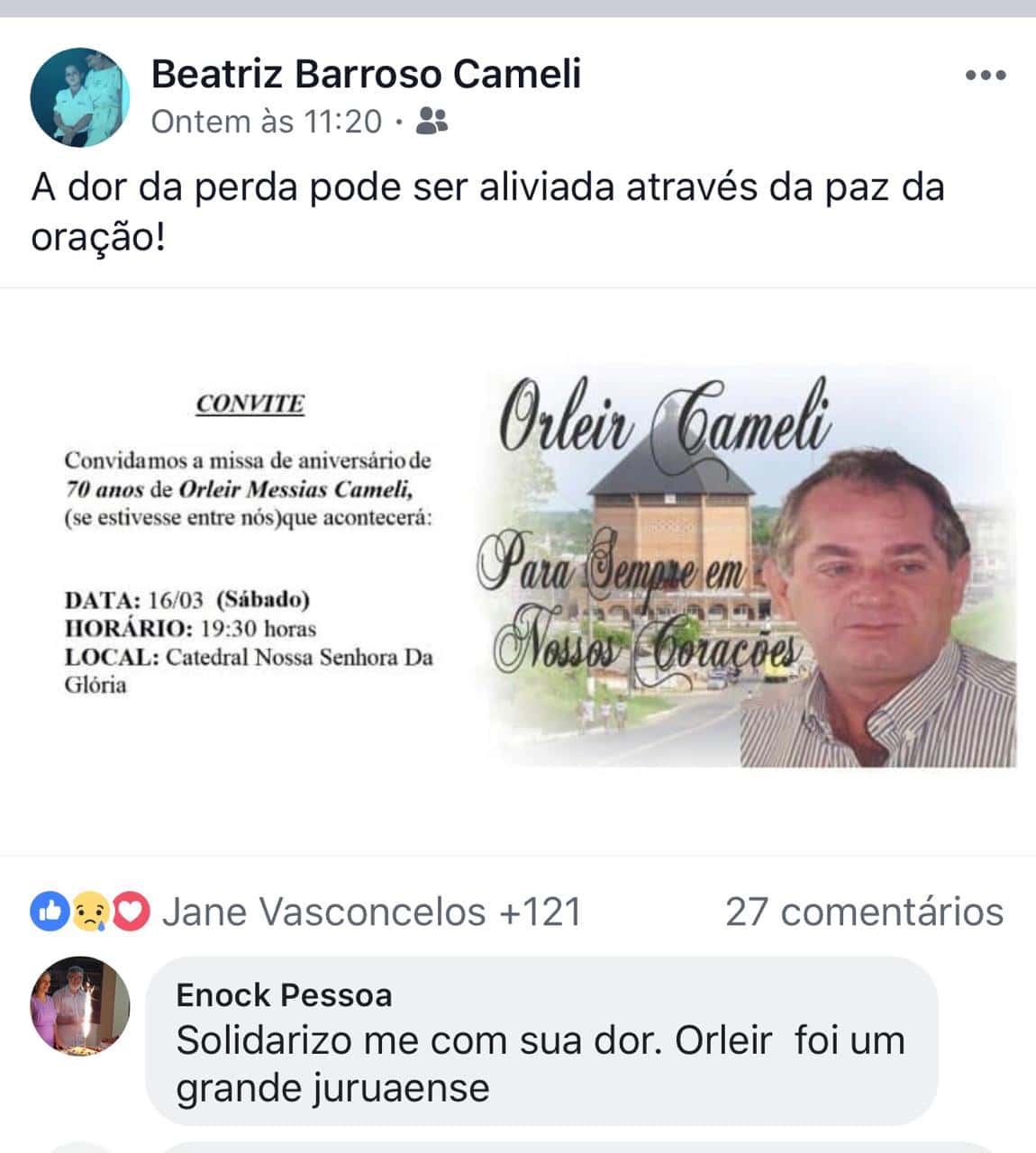Tap the Ontem às 11:20 timestamp
Image resolution: width=1036 pixels, height=1153 pixels.
tap(267, 122)
